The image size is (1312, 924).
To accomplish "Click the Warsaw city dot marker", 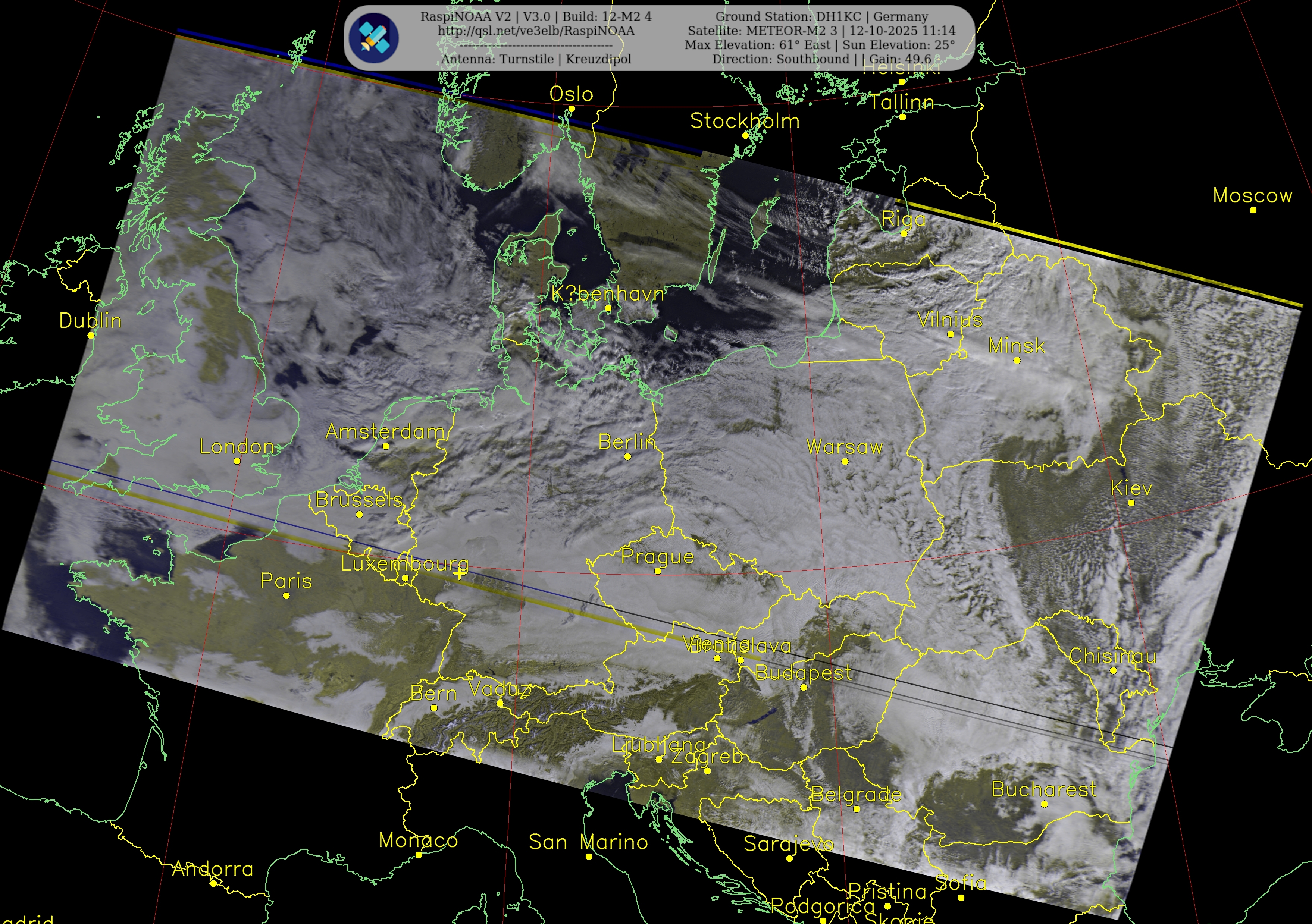I will click(845, 461).
